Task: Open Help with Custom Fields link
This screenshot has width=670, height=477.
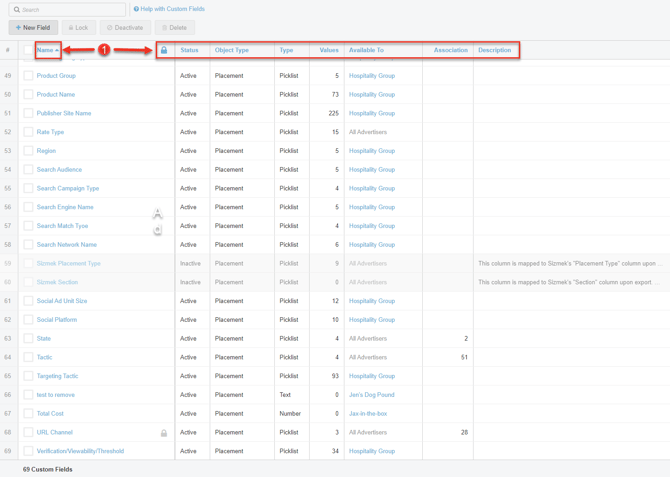Action: coord(172,9)
